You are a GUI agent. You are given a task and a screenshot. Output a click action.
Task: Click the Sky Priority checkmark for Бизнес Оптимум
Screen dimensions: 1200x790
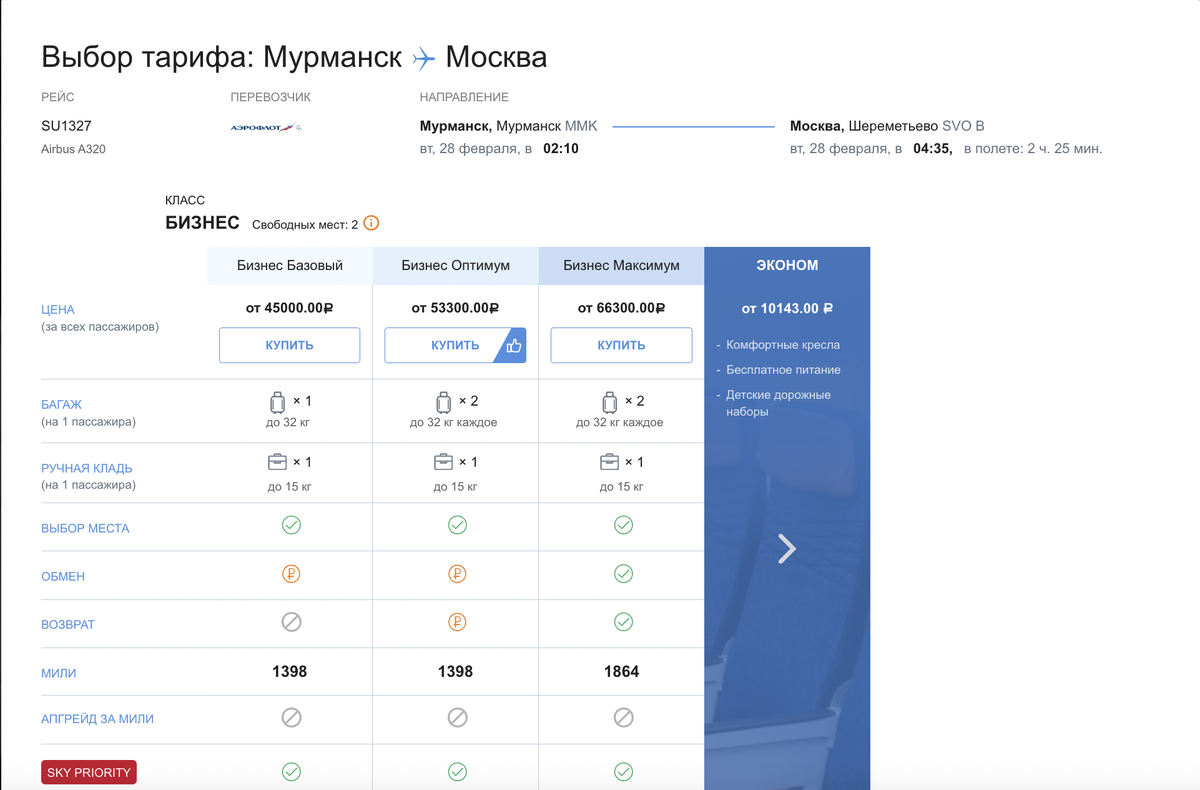click(x=457, y=771)
